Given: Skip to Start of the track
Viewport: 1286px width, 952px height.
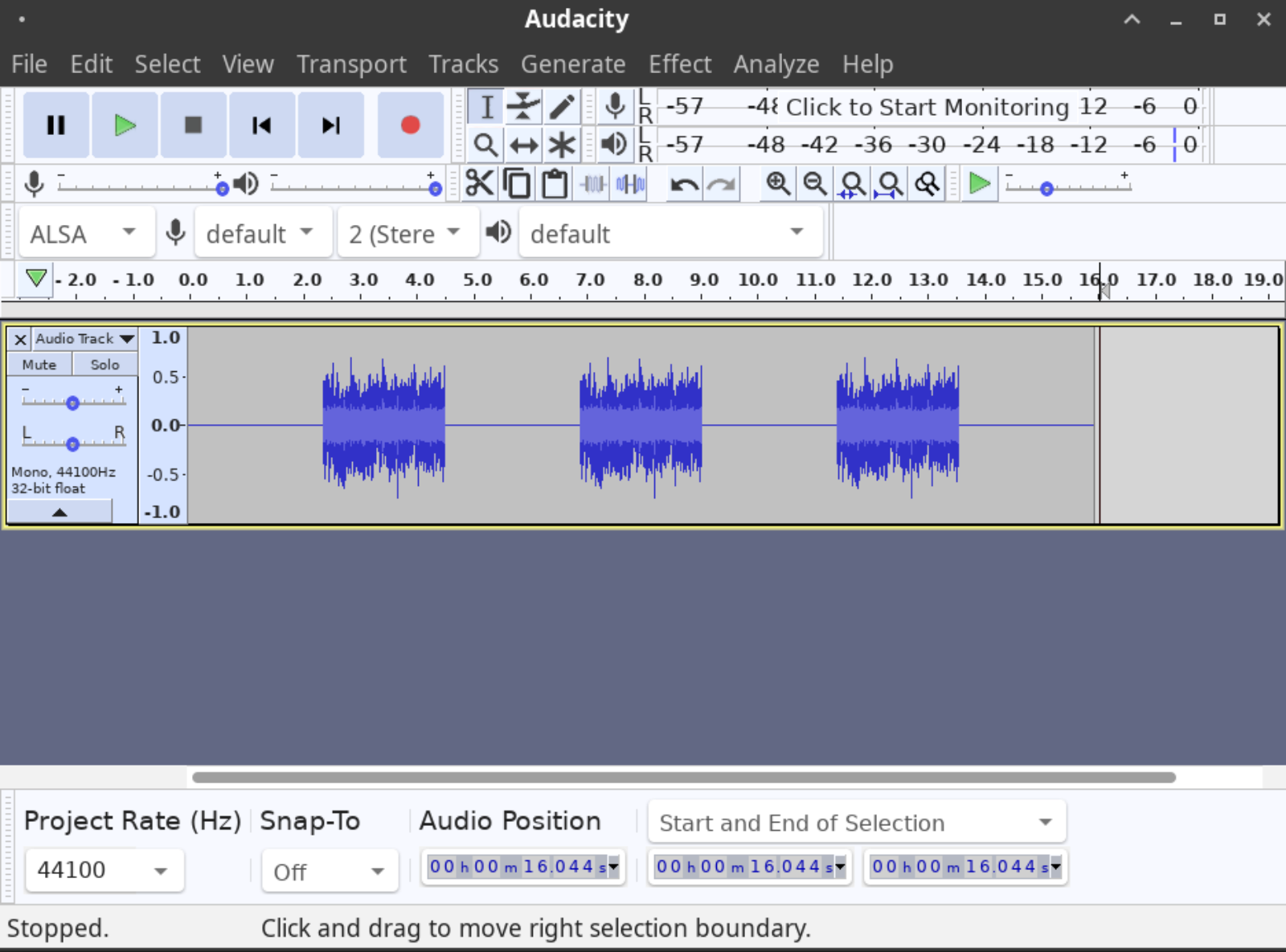Looking at the screenshot, I should tap(262, 125).
